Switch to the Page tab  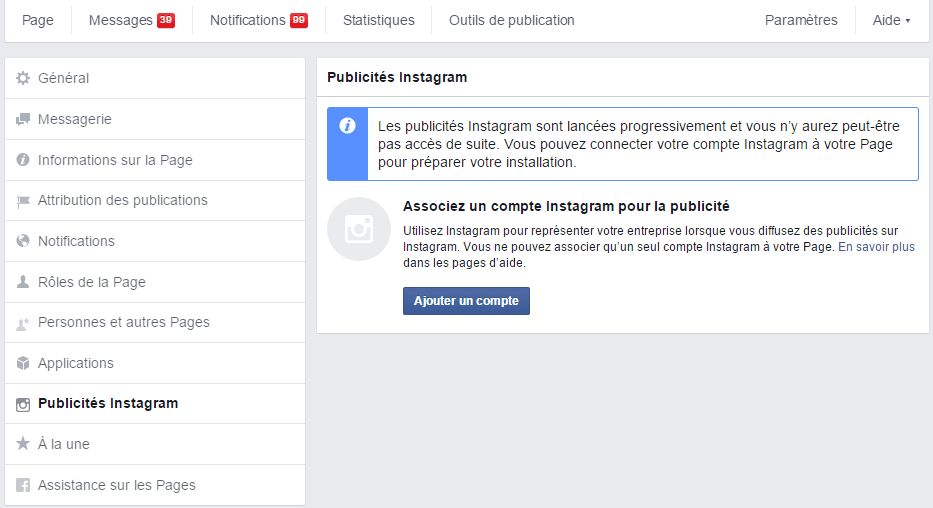[37, 20]
